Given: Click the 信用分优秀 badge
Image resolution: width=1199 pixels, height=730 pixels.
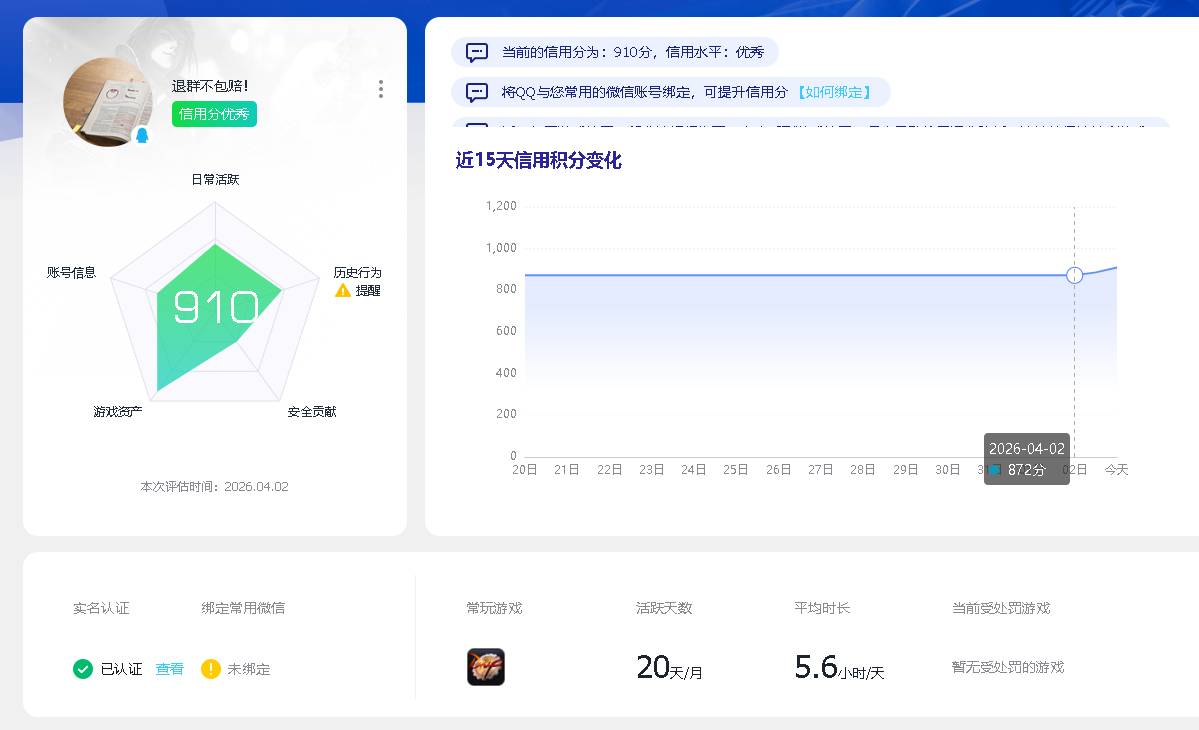Looking at the screenshot, I should point(217,115).
